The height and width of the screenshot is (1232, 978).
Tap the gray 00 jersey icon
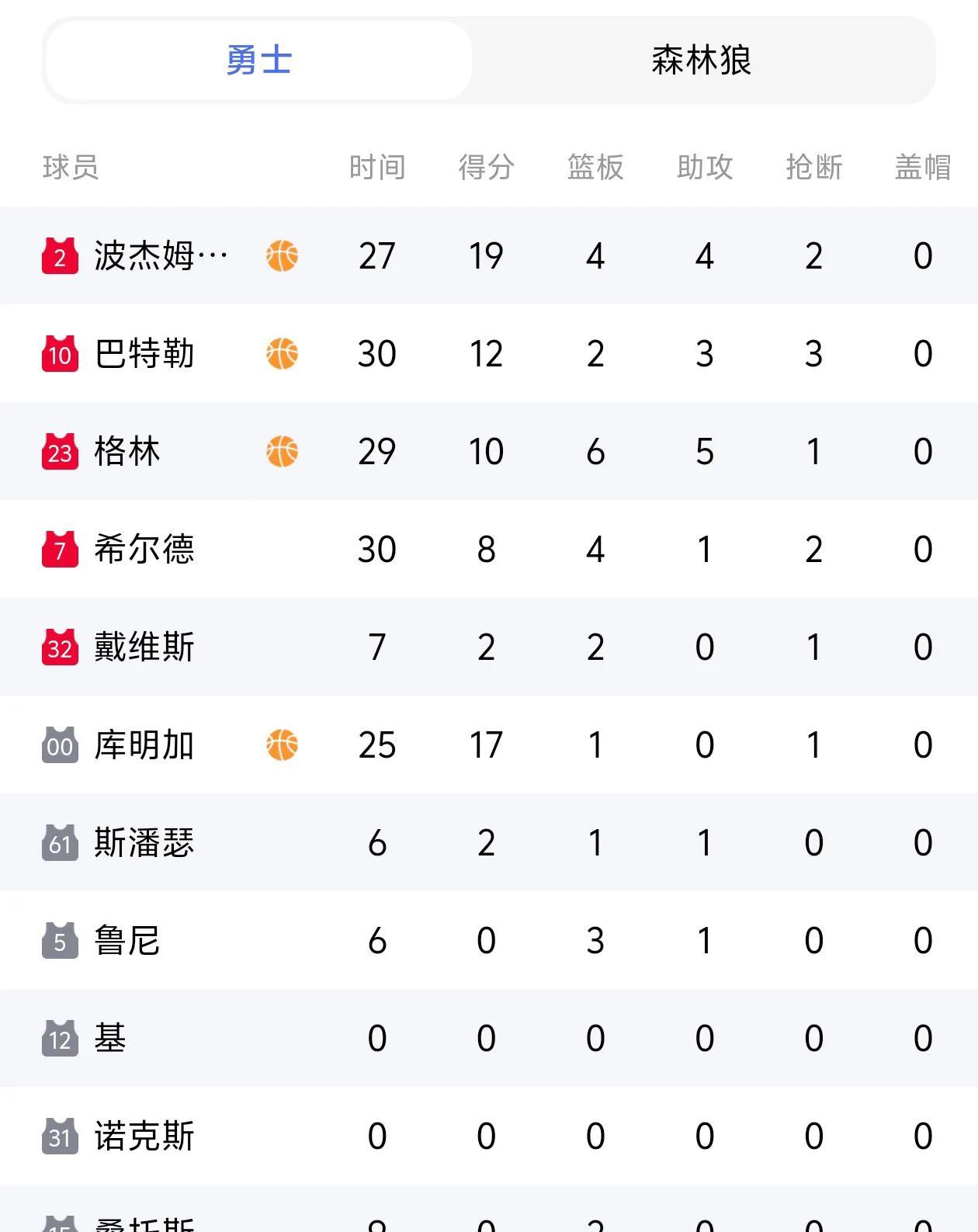(x=60, y=745)
